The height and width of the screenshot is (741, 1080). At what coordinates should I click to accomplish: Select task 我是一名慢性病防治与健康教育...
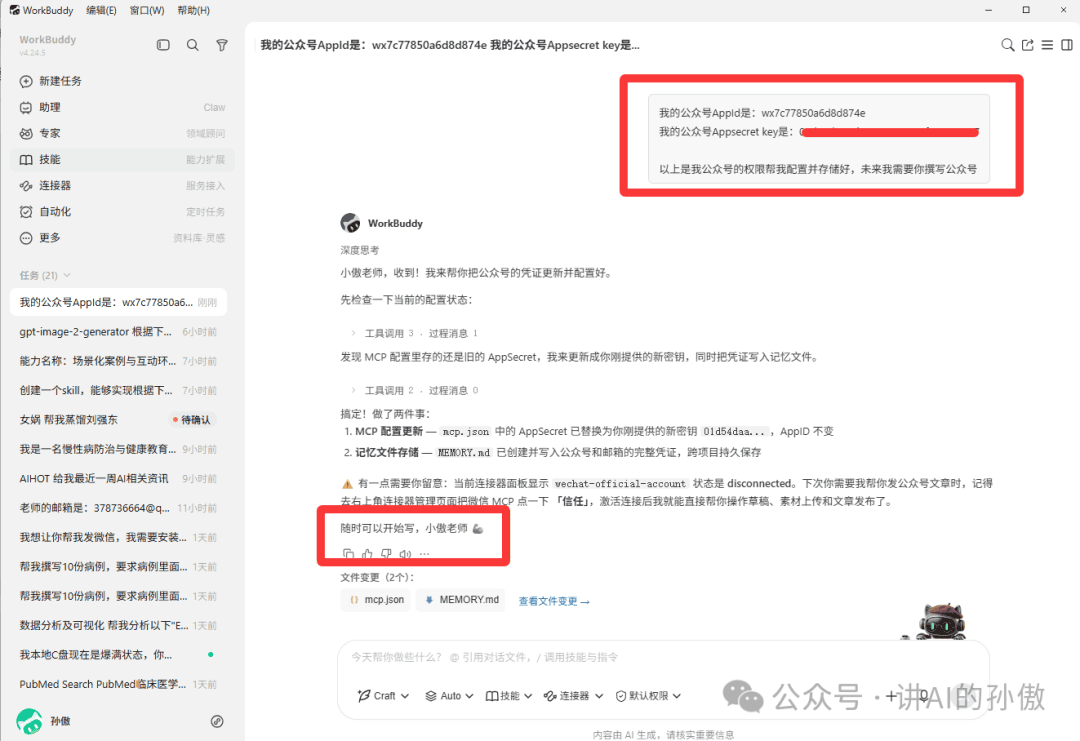(x=118, y=449)
